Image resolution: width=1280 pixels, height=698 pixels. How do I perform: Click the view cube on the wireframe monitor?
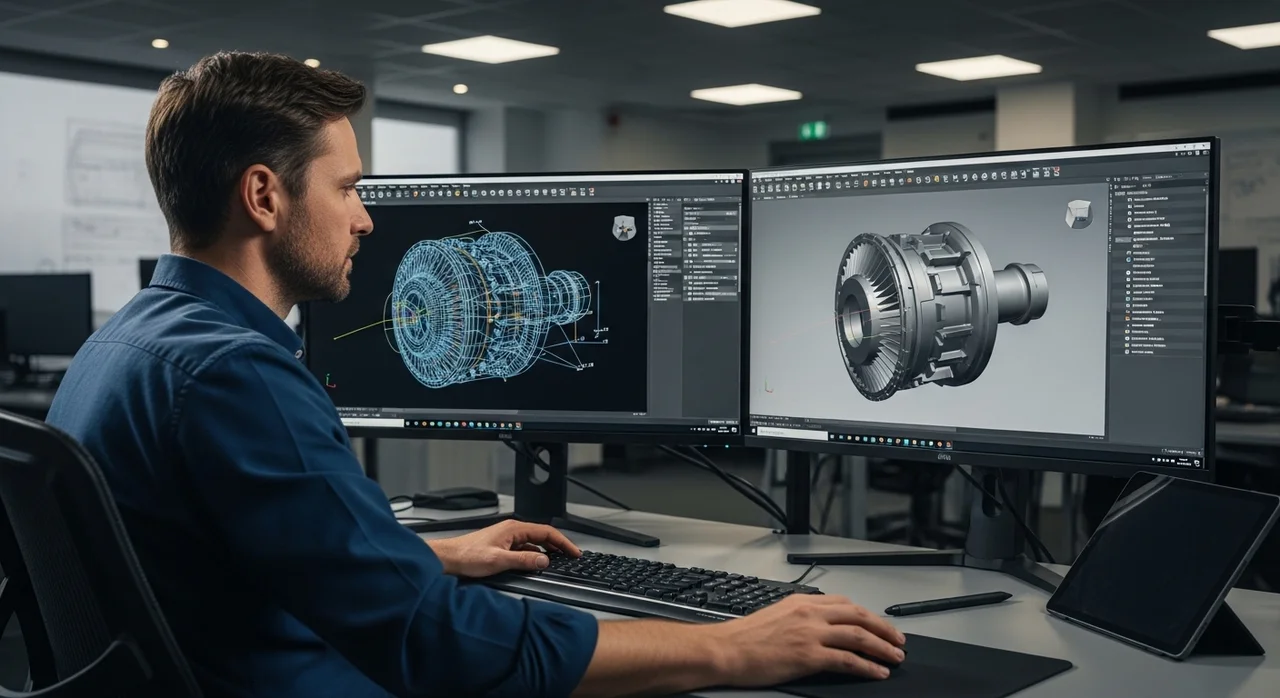(624, 228)
